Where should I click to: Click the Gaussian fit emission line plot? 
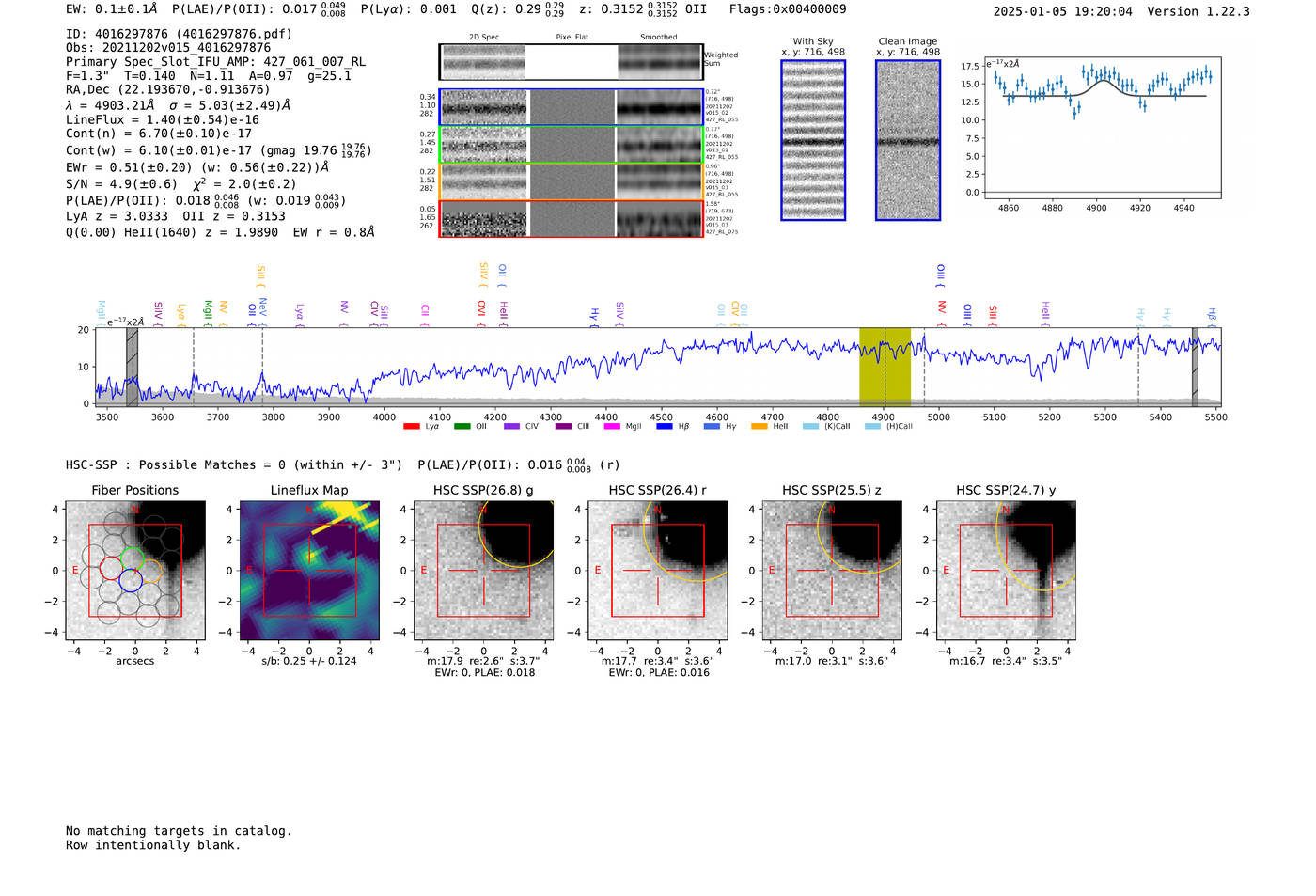click(x=1103, y=129)
